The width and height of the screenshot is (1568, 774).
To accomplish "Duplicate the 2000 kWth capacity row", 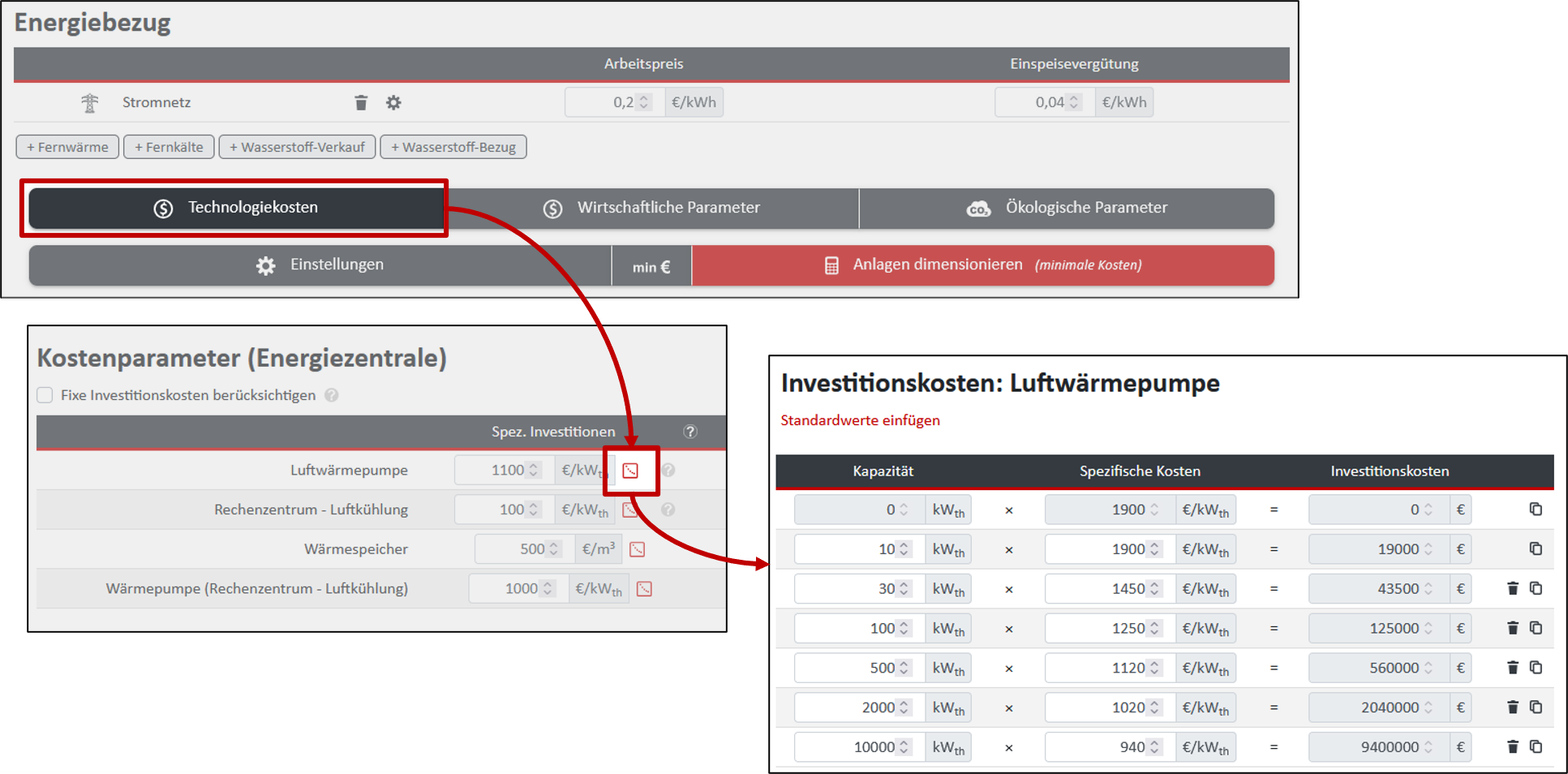I will pyautogui.click(x=1536, y=707).
